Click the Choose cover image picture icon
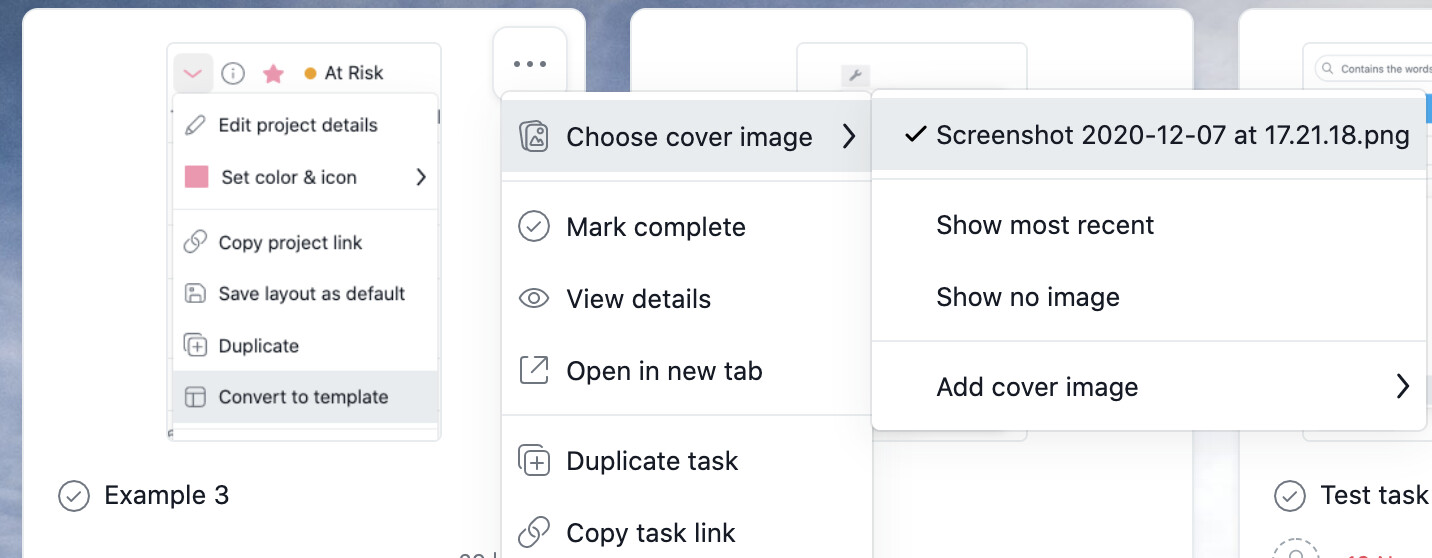This screenshot has height=558, width=1432. pyautogui.click(x=534, y=136)
